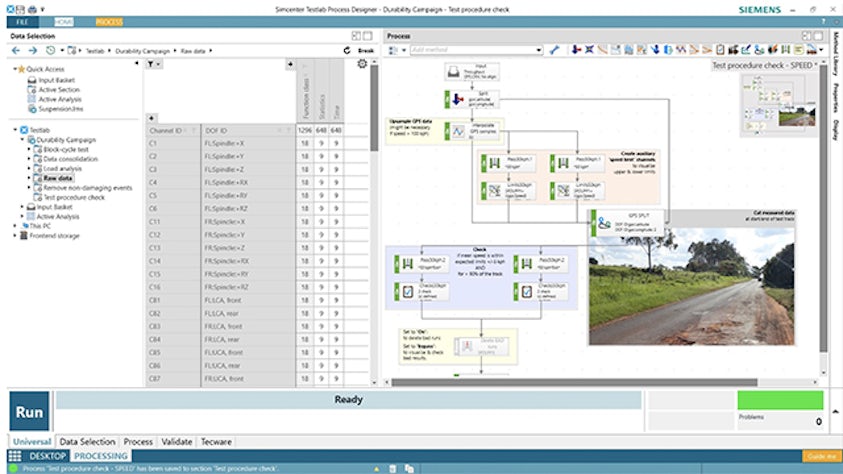
Task: Click the help question mark in ribbon
Action: 823,21
